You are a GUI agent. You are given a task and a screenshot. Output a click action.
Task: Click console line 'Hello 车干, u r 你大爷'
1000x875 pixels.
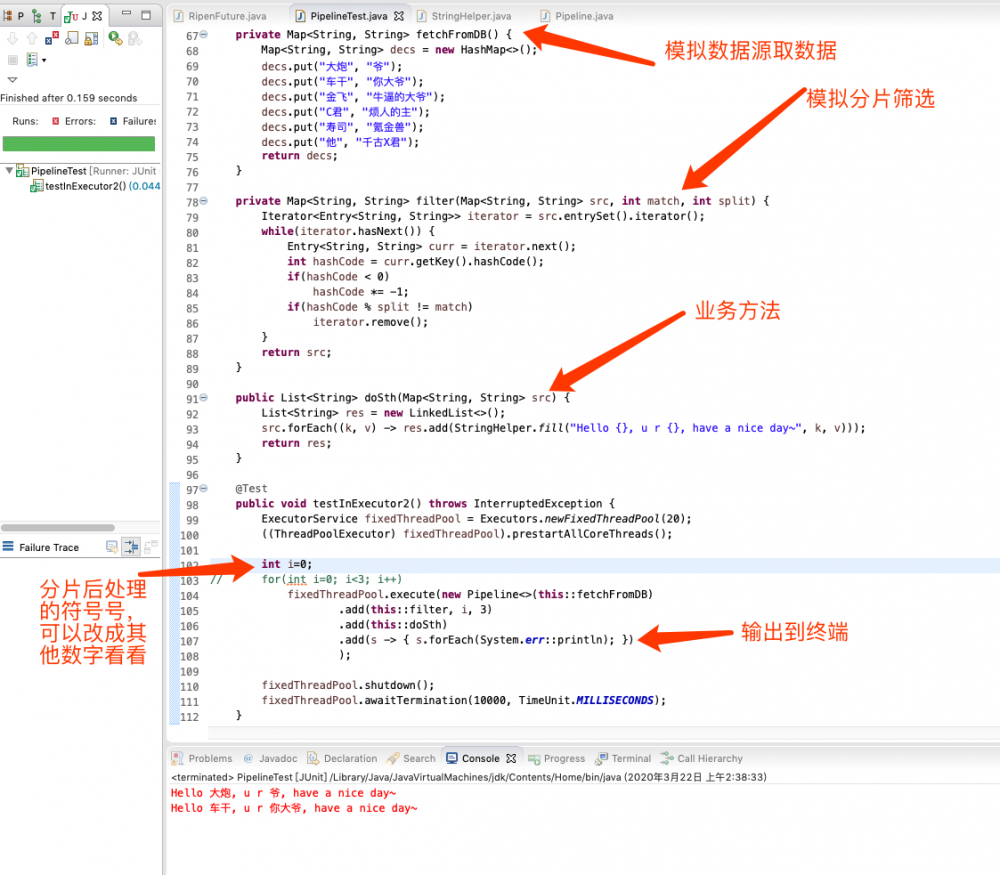(294, 808)
